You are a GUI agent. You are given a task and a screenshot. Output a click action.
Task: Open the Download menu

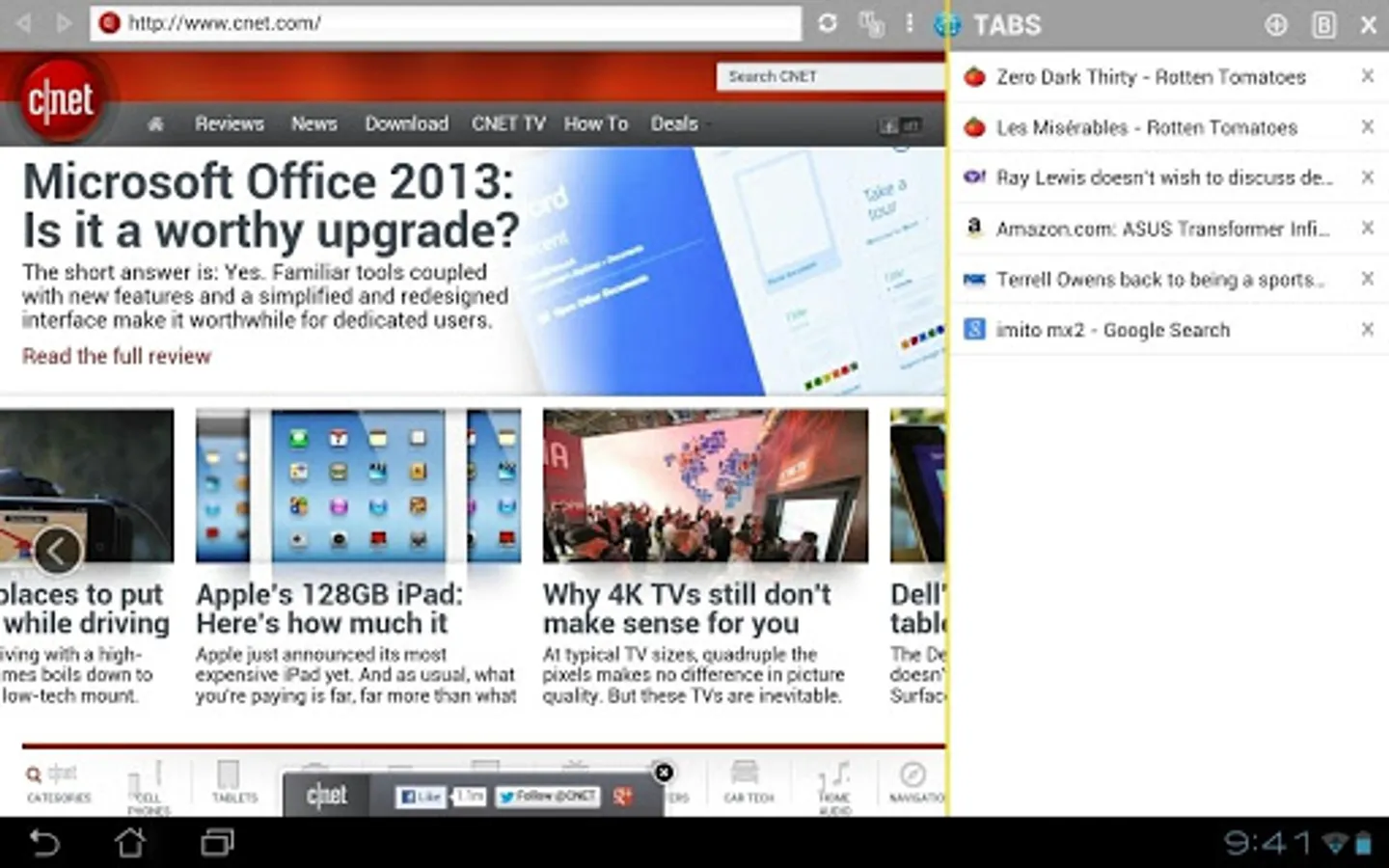pos(406,123)
